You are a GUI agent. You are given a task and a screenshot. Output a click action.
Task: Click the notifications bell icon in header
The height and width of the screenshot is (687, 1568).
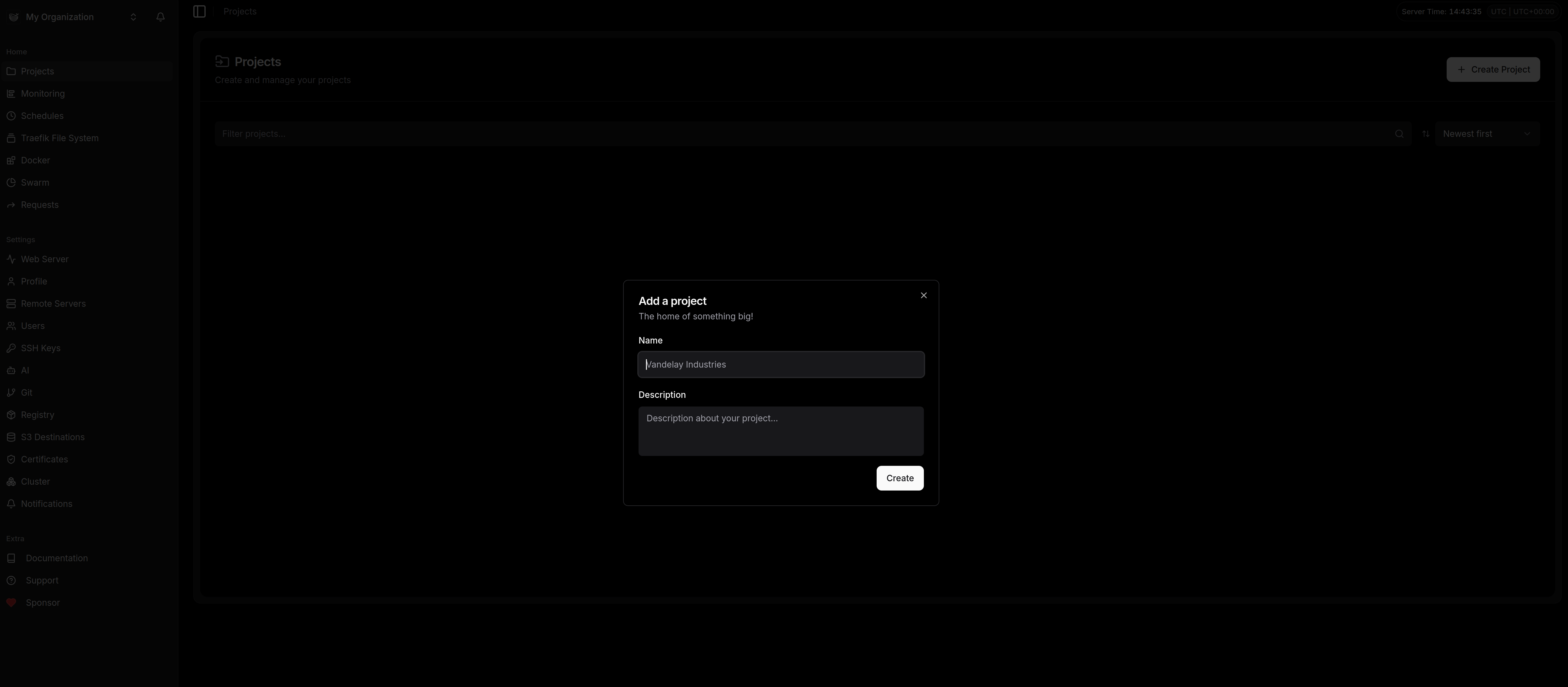click(x=161, y=17)
